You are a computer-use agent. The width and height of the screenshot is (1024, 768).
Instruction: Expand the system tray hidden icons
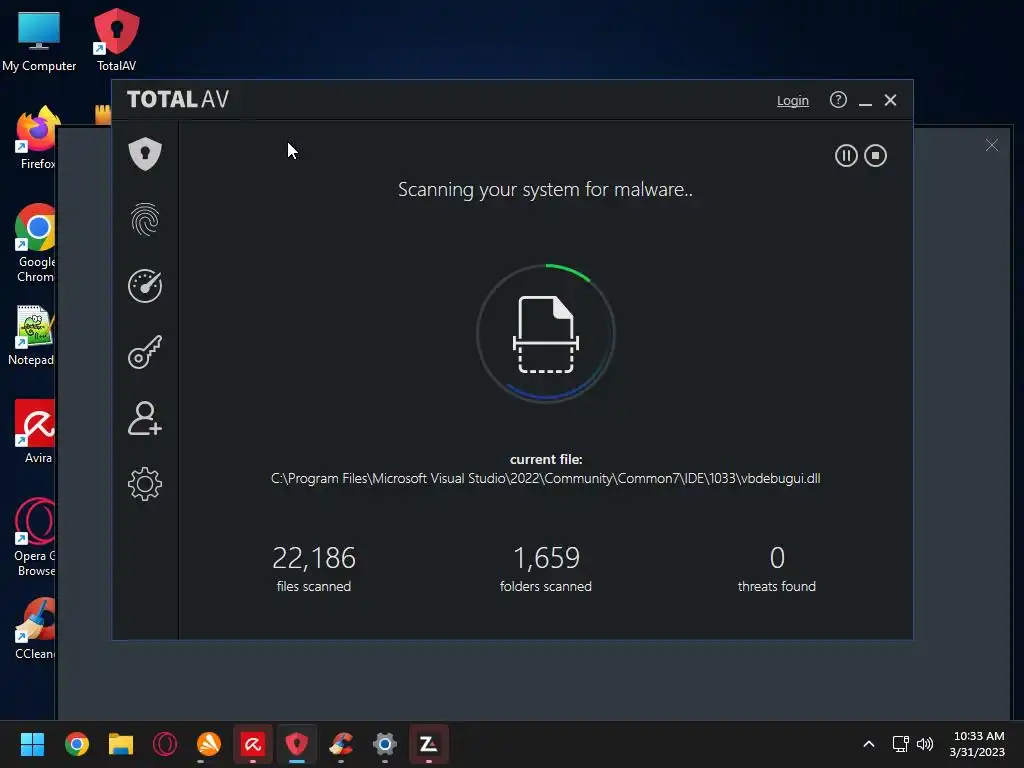(869, 744)
